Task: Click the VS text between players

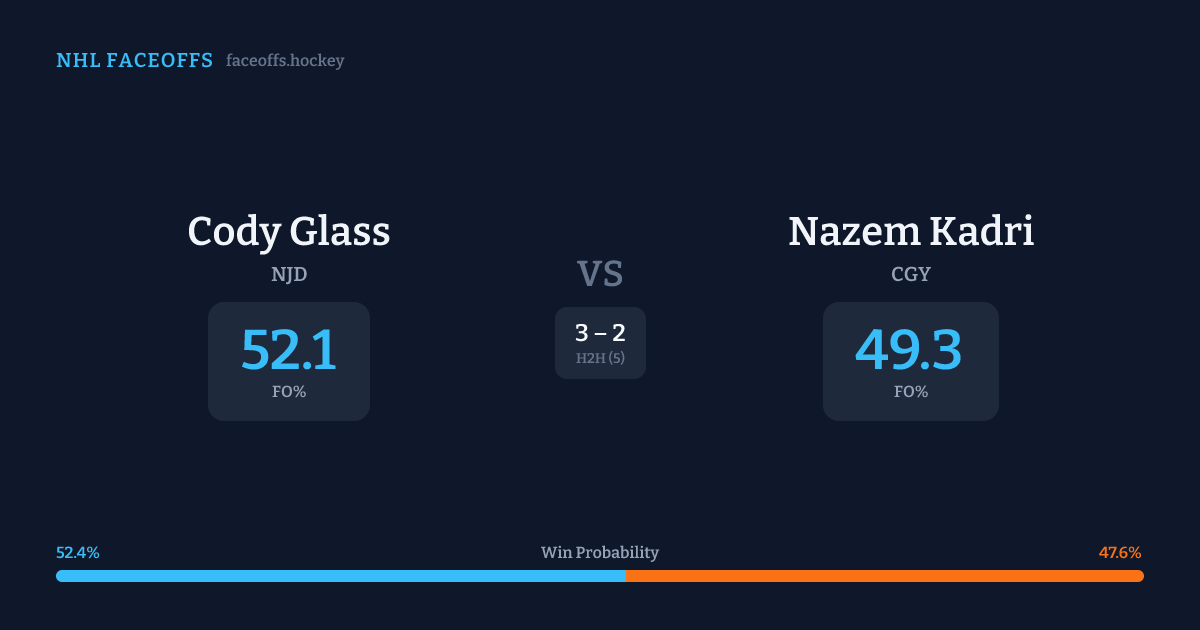Action: click(600, 274)
